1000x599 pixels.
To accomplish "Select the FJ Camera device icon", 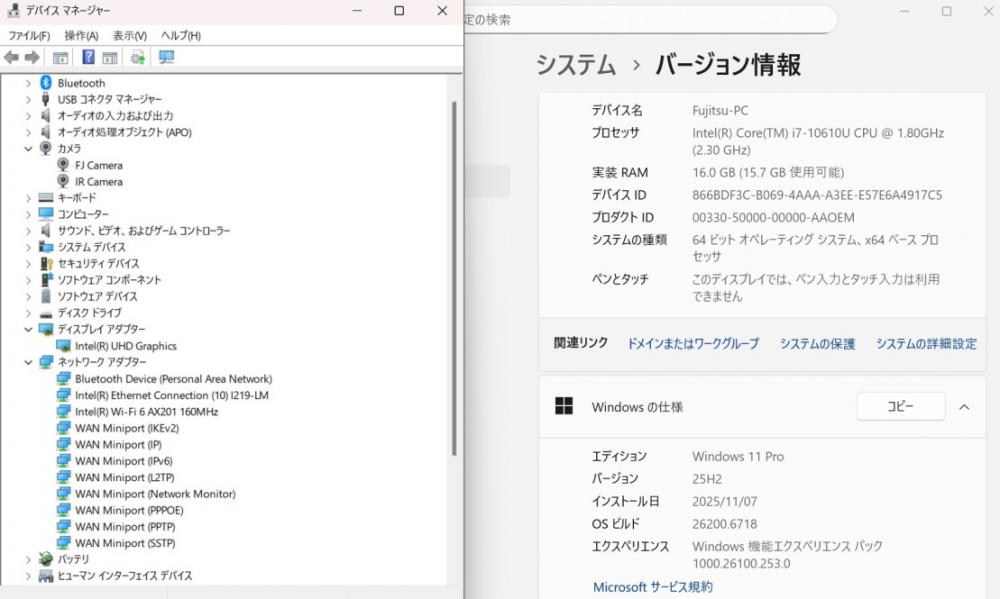I will 63,165.
